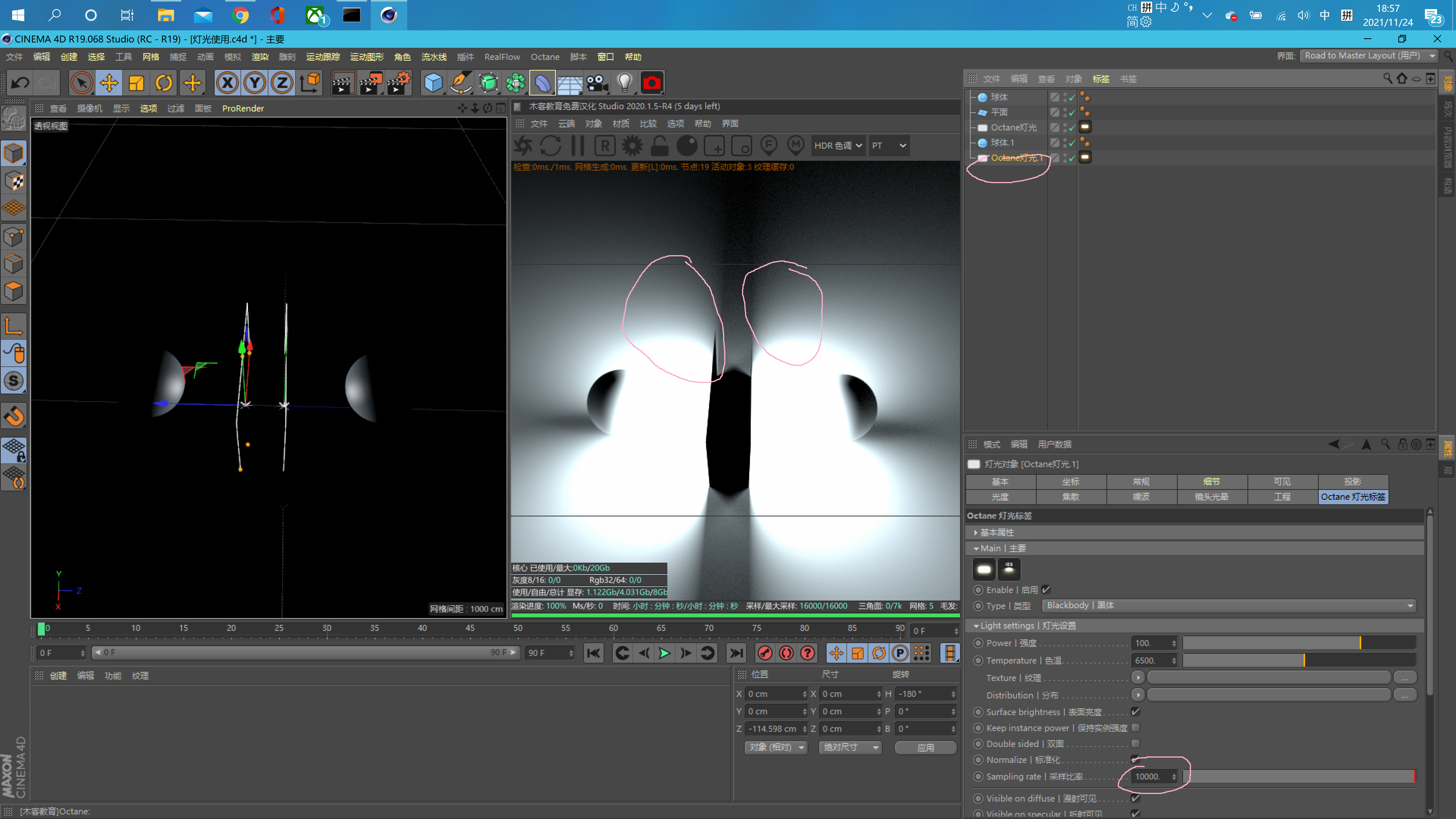Viewport: 1456px width, 819px height.
Task: Toggle Enable 启用 checkbox
Action: (1046, 590)
